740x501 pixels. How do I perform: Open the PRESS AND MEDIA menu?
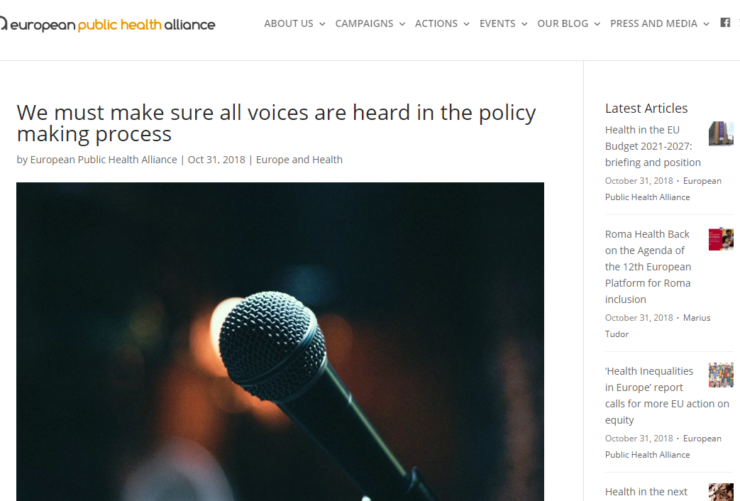click(x=654, y=24)
